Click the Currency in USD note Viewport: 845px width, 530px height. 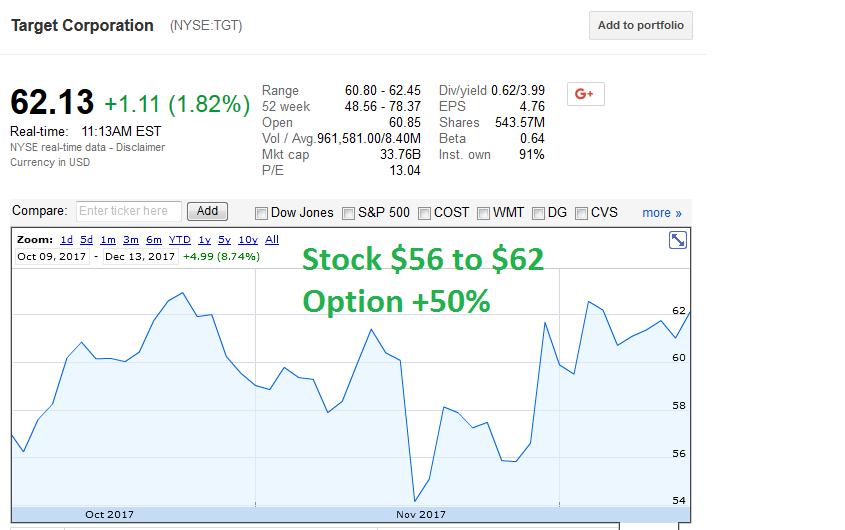click(50, 162)
